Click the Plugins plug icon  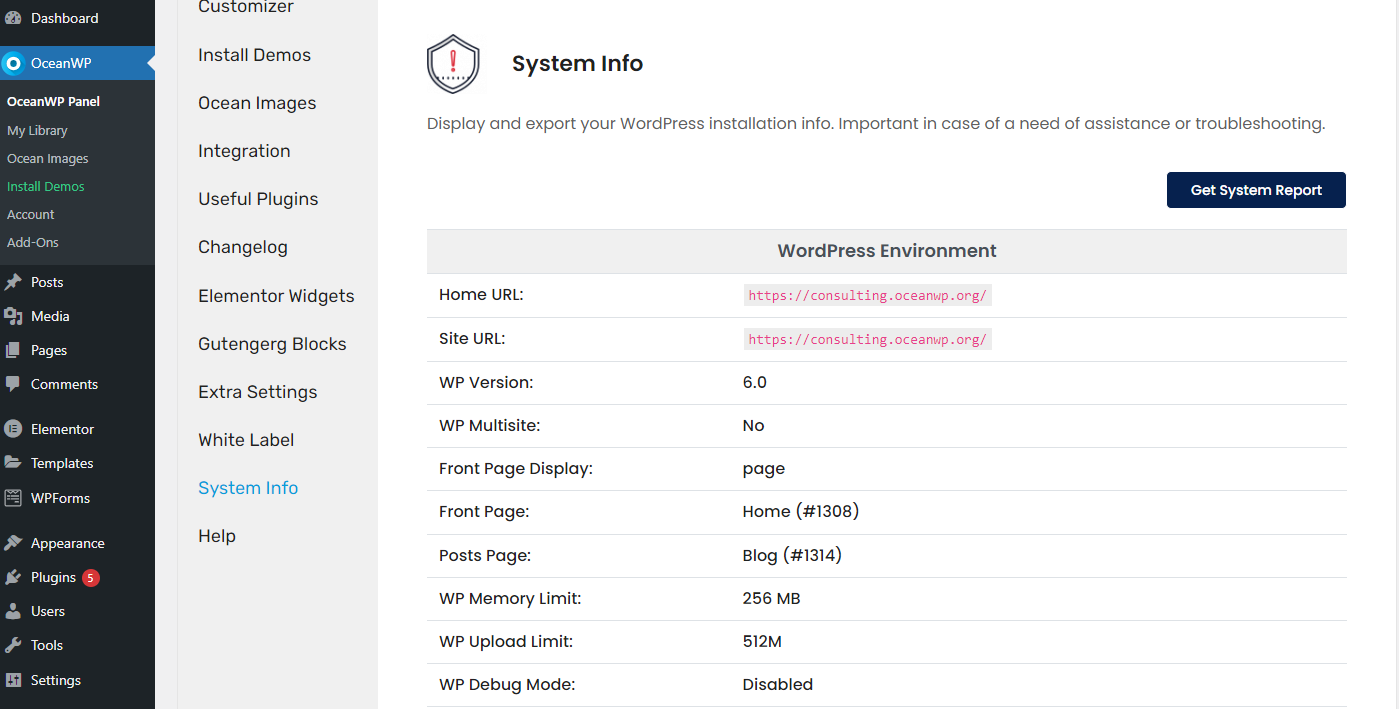point(13,577)
